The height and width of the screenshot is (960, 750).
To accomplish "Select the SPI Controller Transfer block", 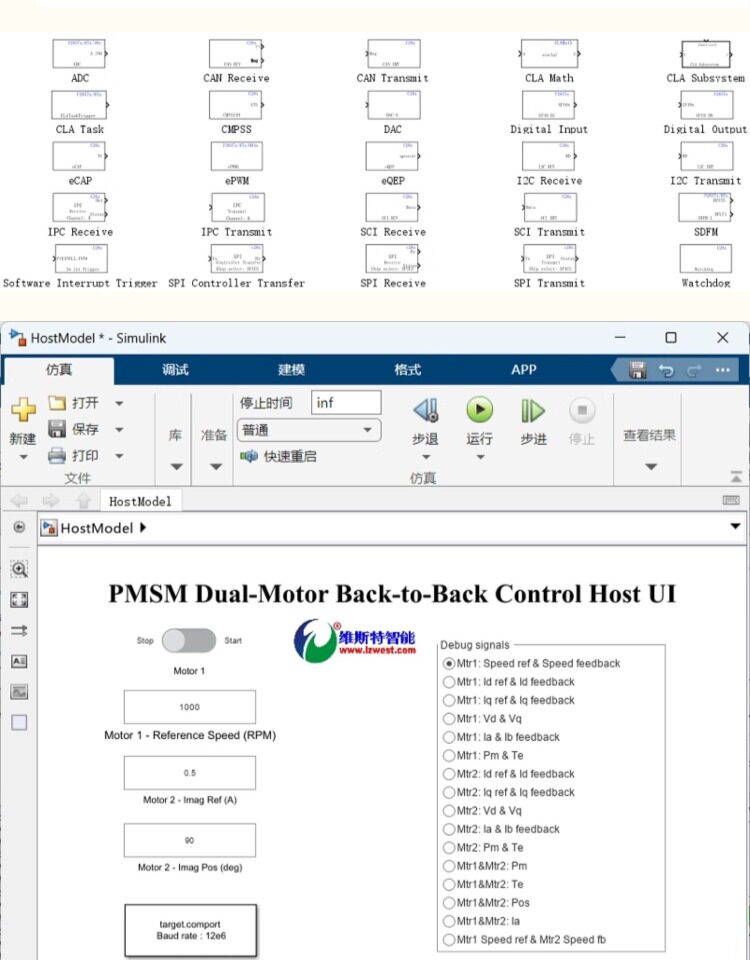I will tap(236, 259).
